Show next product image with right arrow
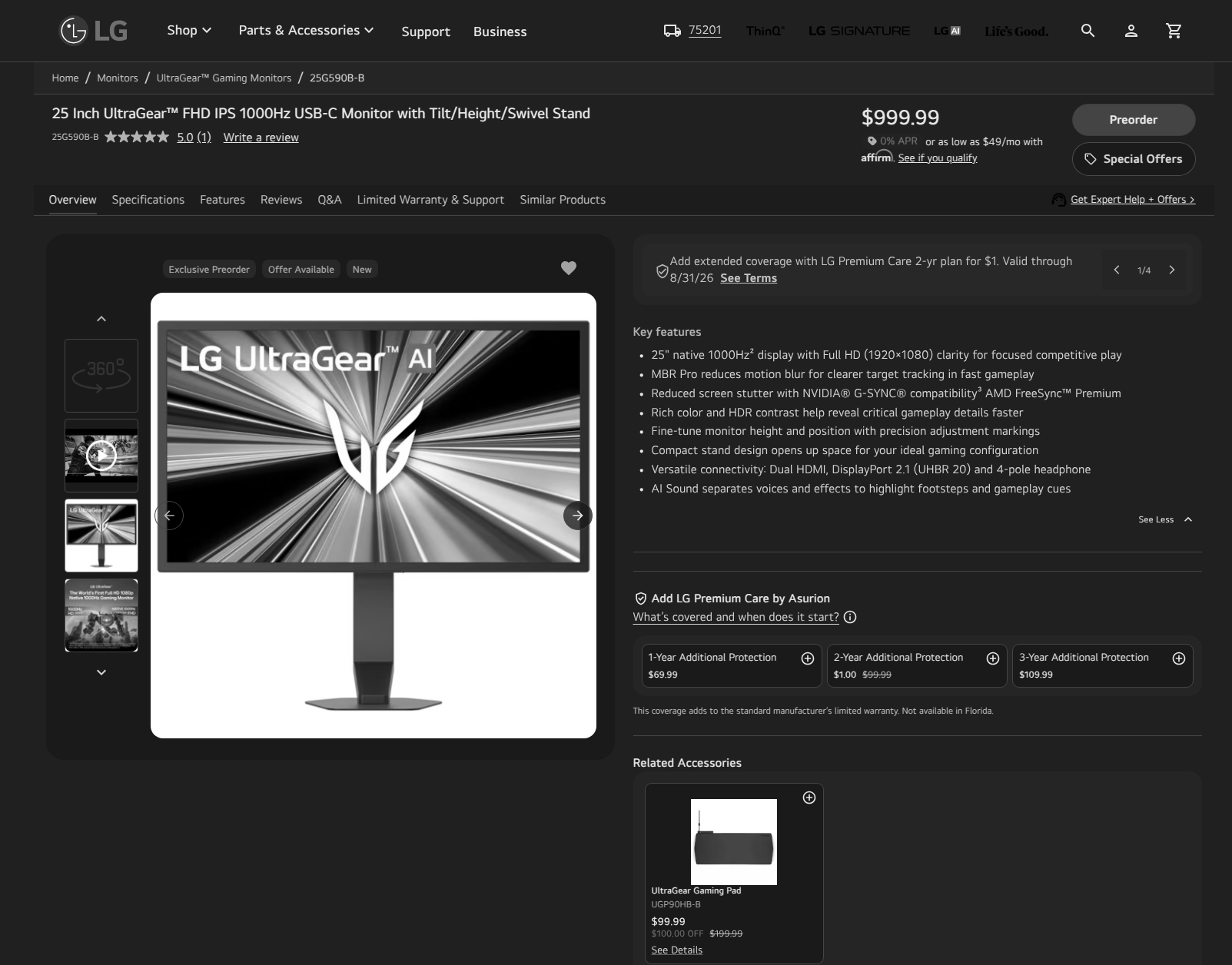The width and height of the screenshot is (1232, 965). point(578,516)
